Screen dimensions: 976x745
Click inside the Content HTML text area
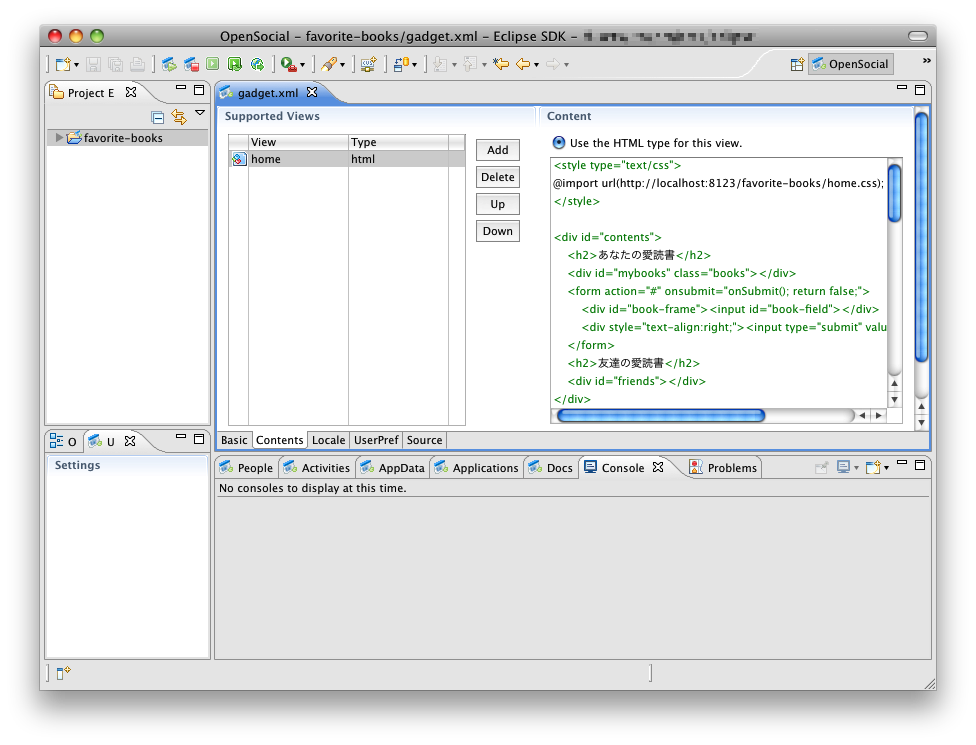click(719, 282)
